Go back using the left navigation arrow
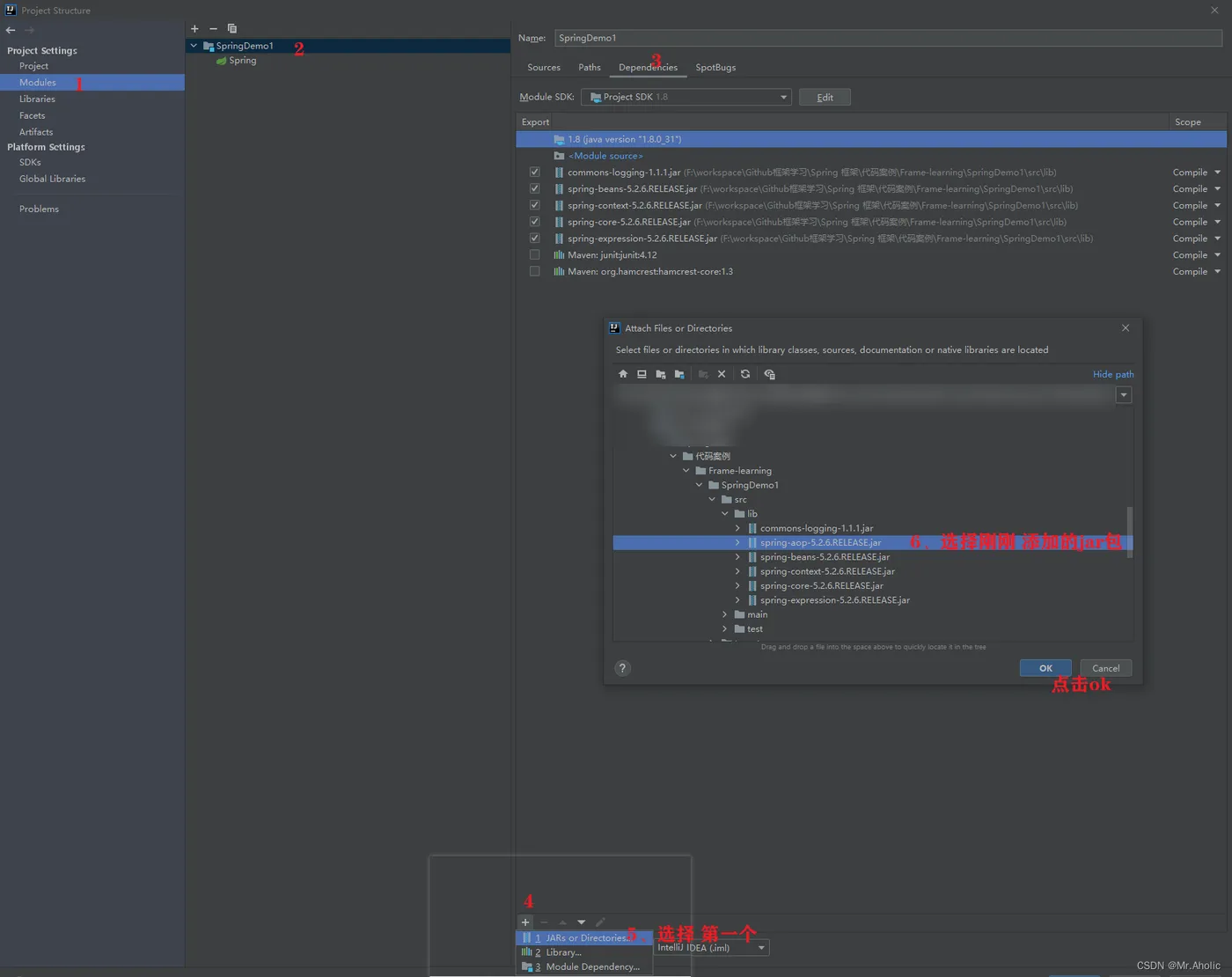Screen dimensions: 1232x977 point(11,30)
